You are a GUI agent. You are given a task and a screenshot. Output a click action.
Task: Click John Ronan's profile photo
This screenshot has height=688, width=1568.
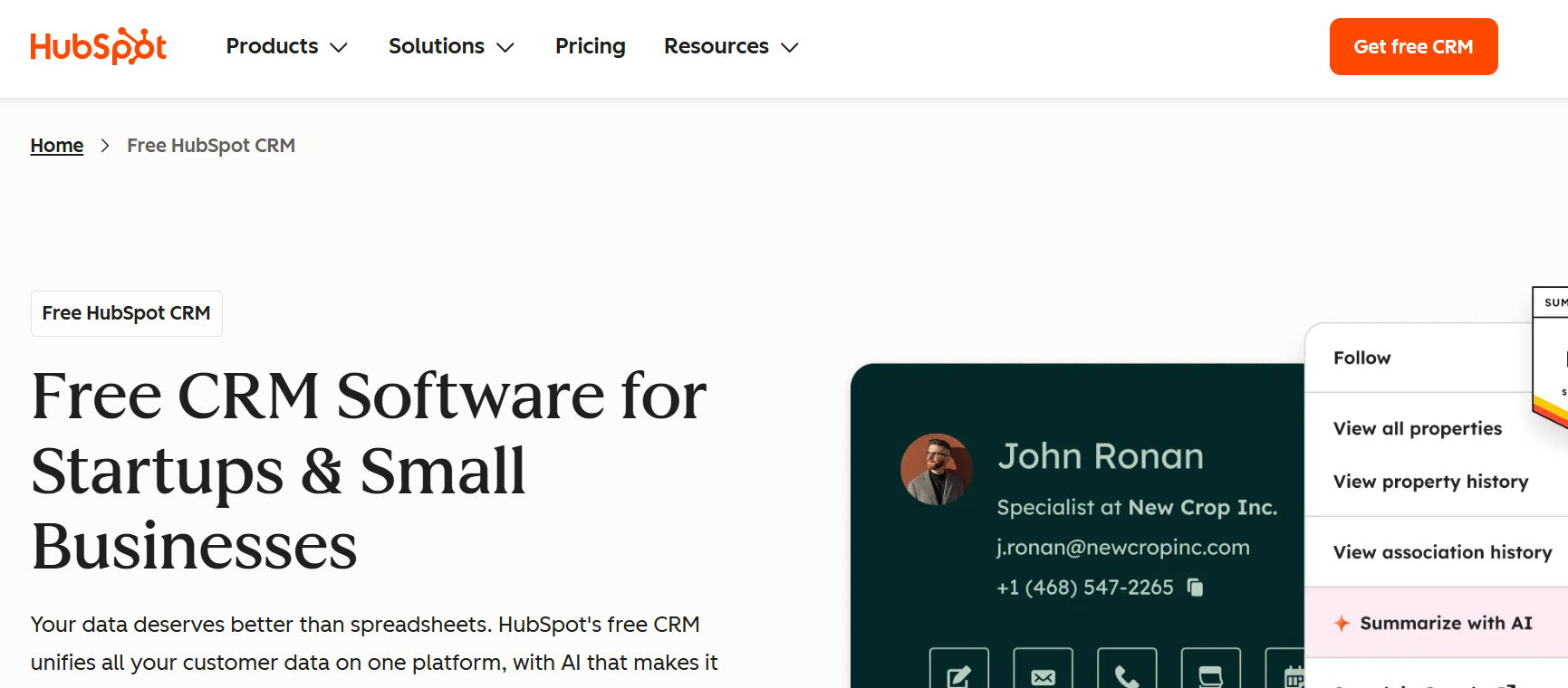point(937,469)
